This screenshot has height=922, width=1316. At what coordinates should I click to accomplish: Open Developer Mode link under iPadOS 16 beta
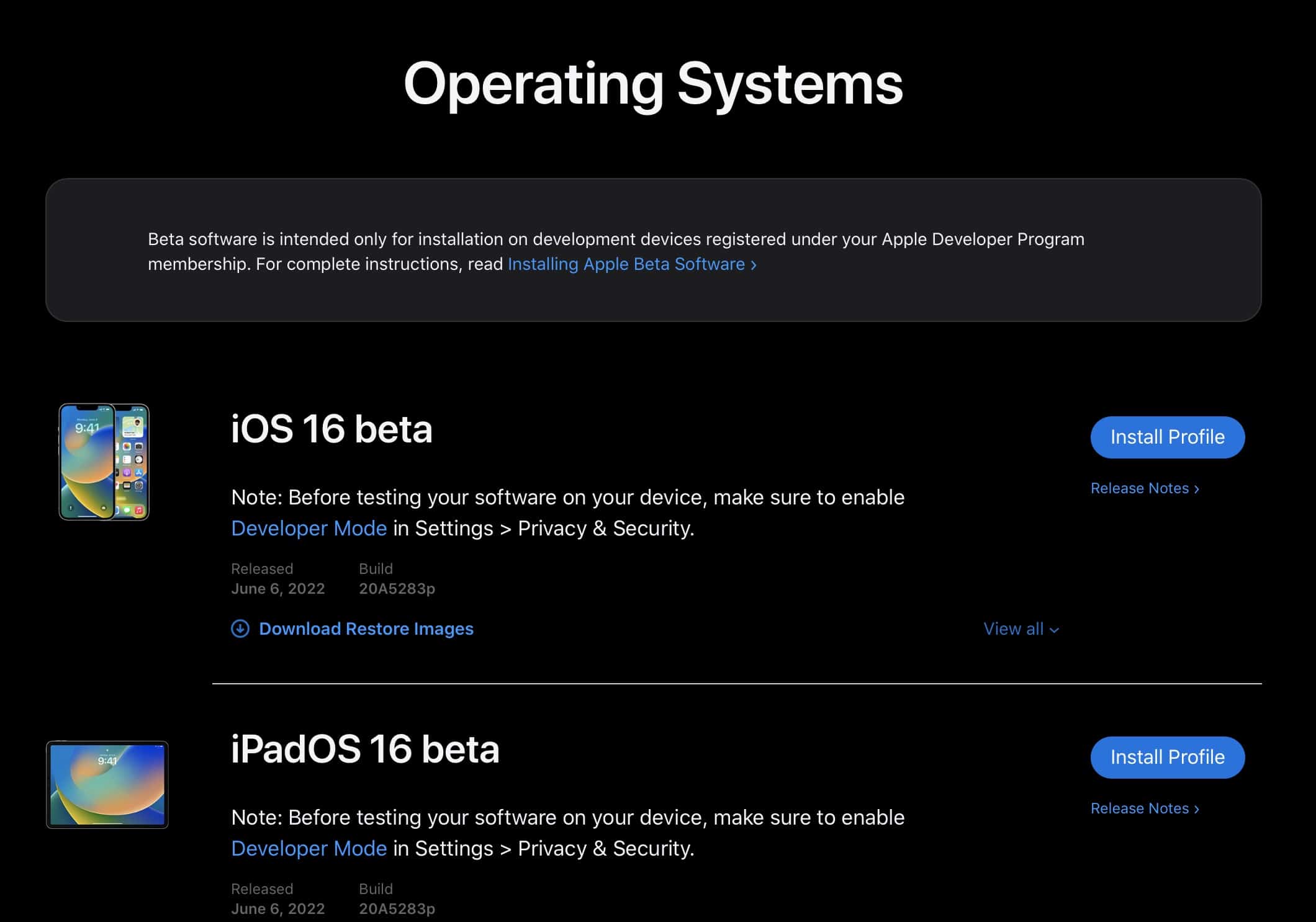[309, 848]
